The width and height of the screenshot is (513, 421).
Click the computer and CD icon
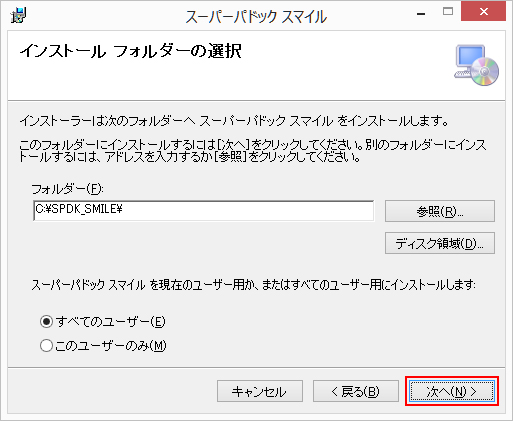[476, 65]
